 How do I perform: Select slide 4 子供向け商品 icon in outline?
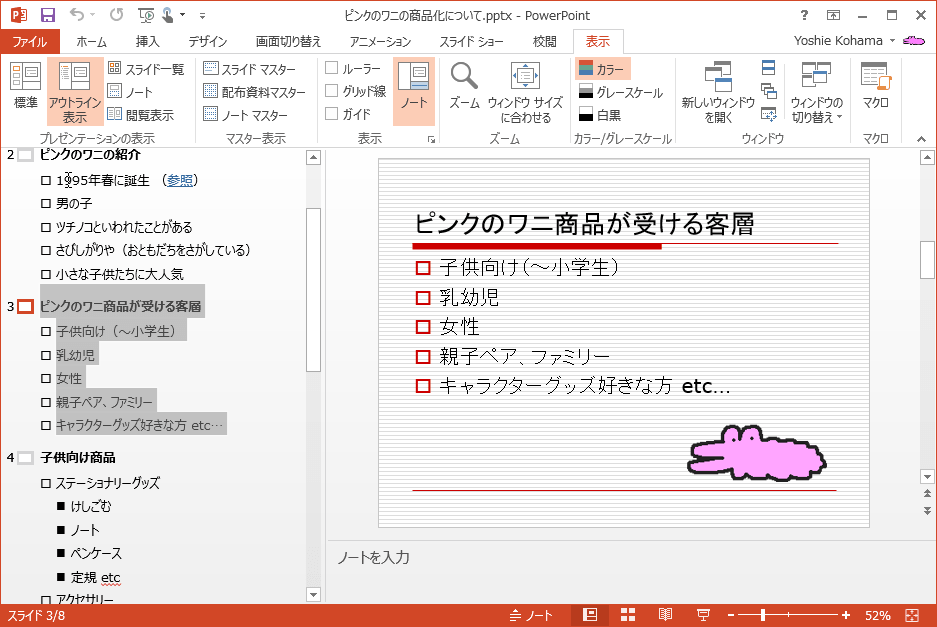coord(25,458)
